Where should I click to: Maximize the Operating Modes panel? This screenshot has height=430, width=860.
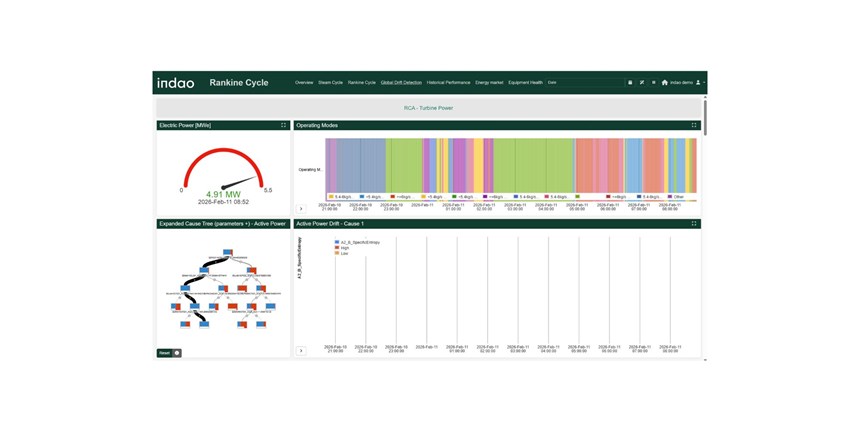click(694, 126)
